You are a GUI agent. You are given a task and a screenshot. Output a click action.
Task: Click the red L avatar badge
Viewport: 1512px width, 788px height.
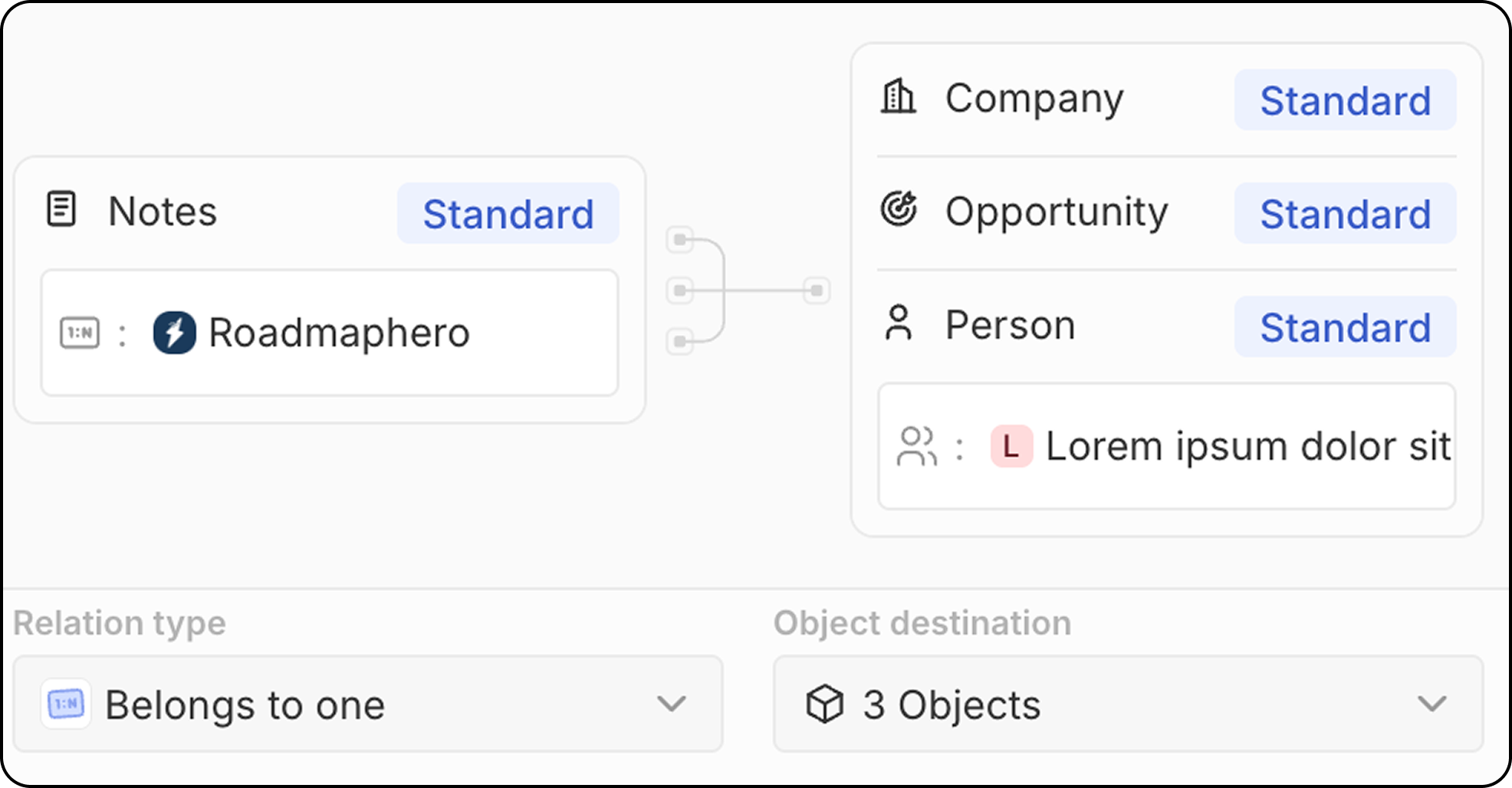[x=1011, y=446]
